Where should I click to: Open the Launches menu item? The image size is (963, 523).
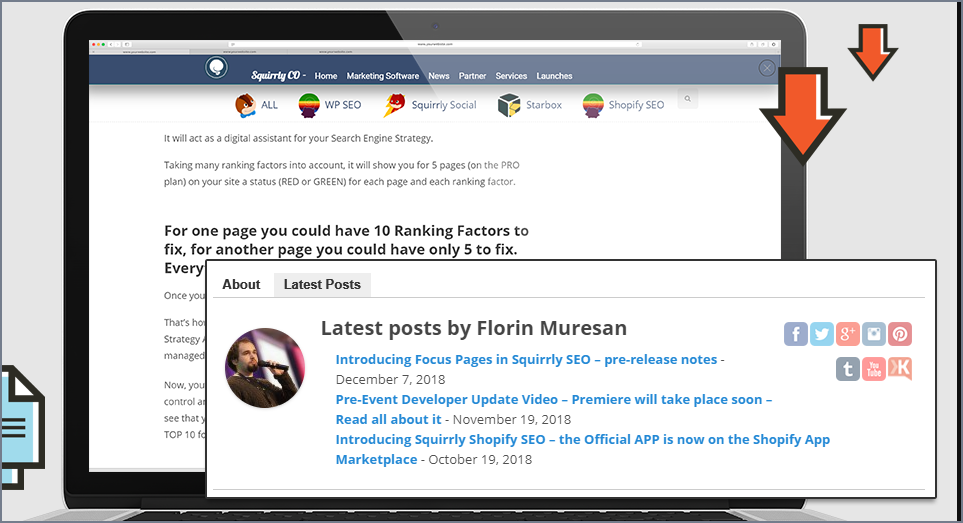coord(554,76)
